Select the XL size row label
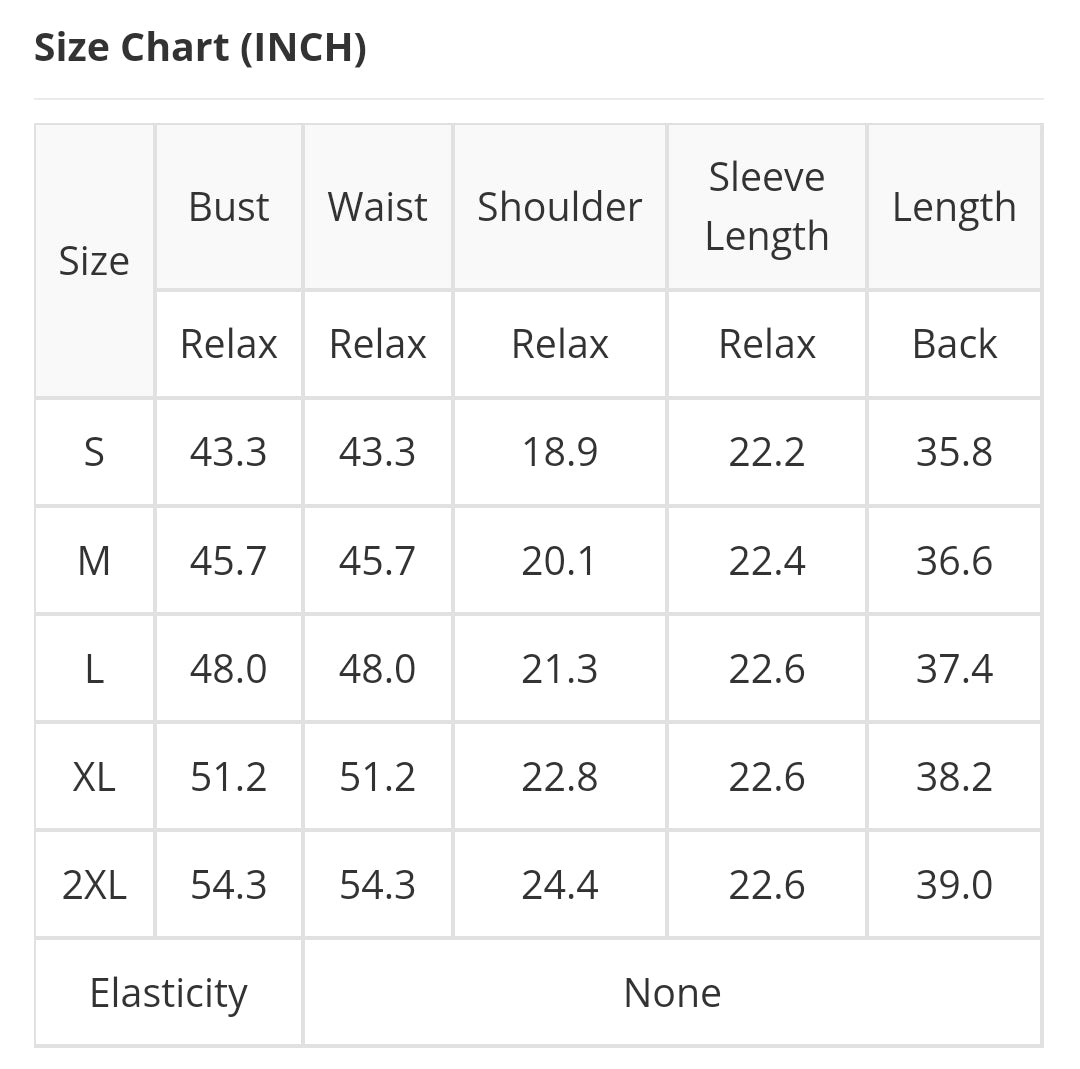Screen dimensions: 1080x1069 tap(94, 777)
